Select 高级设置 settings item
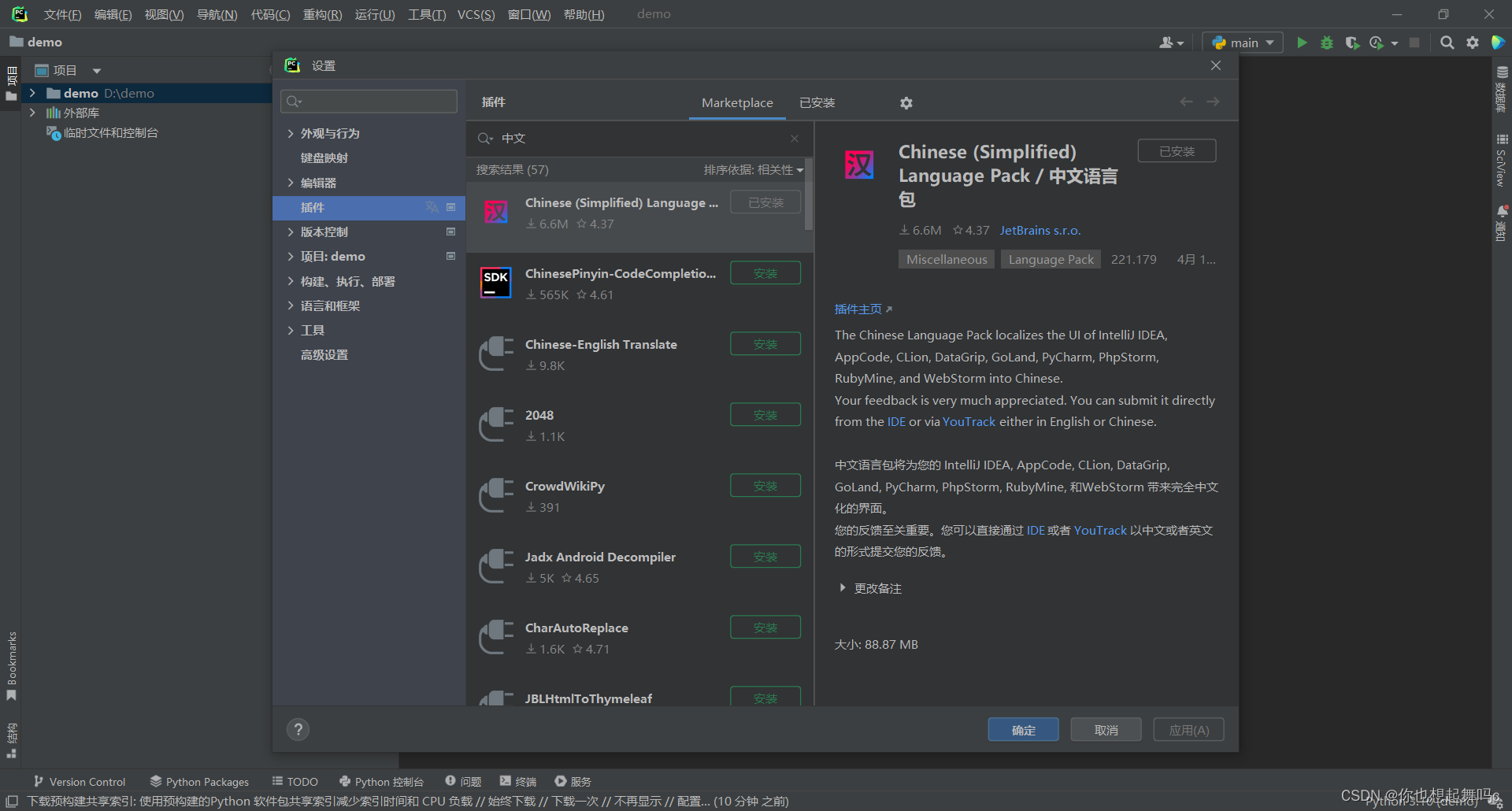The image size is (1512, 811). [324, 354]
